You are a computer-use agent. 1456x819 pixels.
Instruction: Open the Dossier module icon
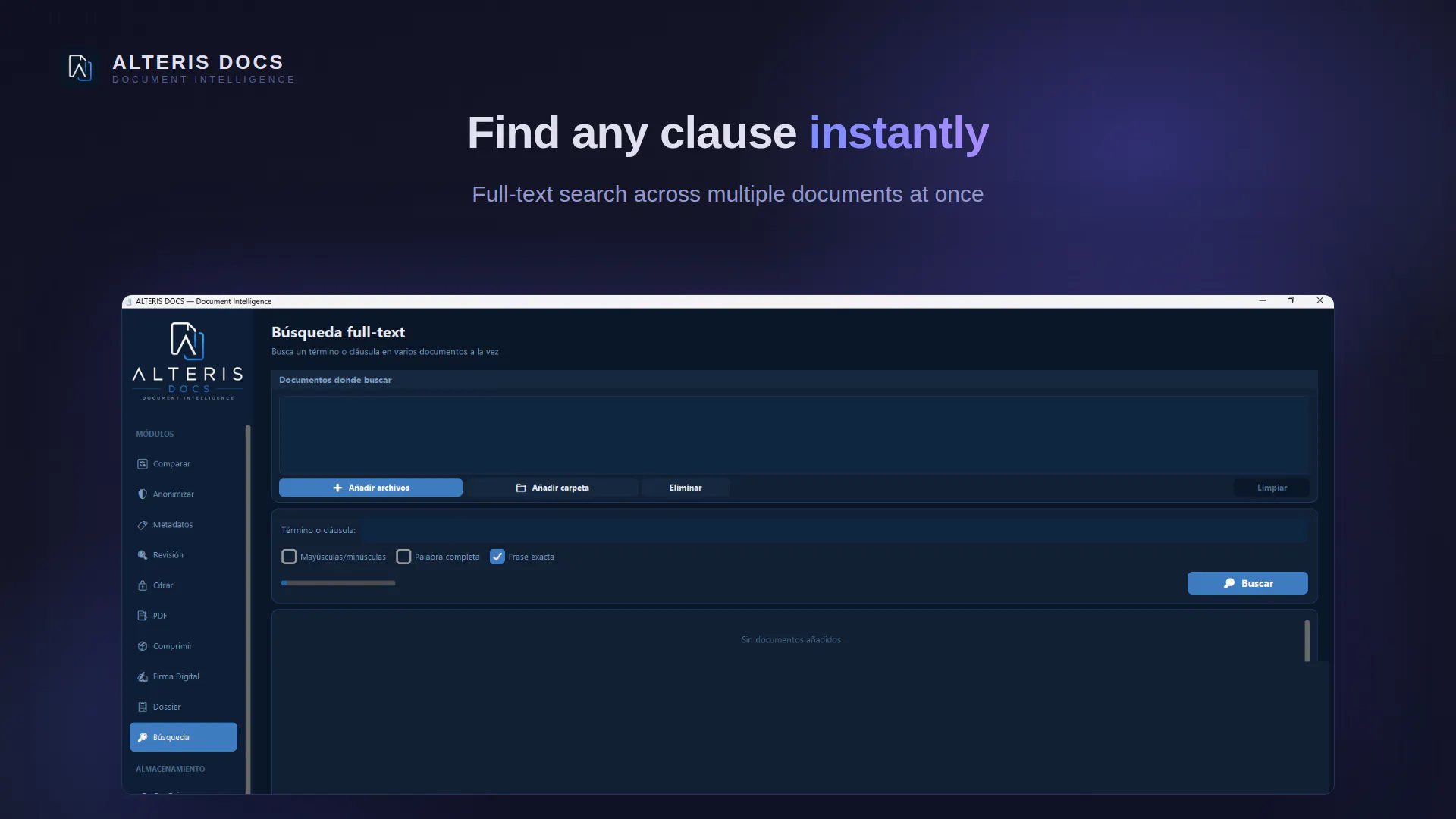pos(143,707)
